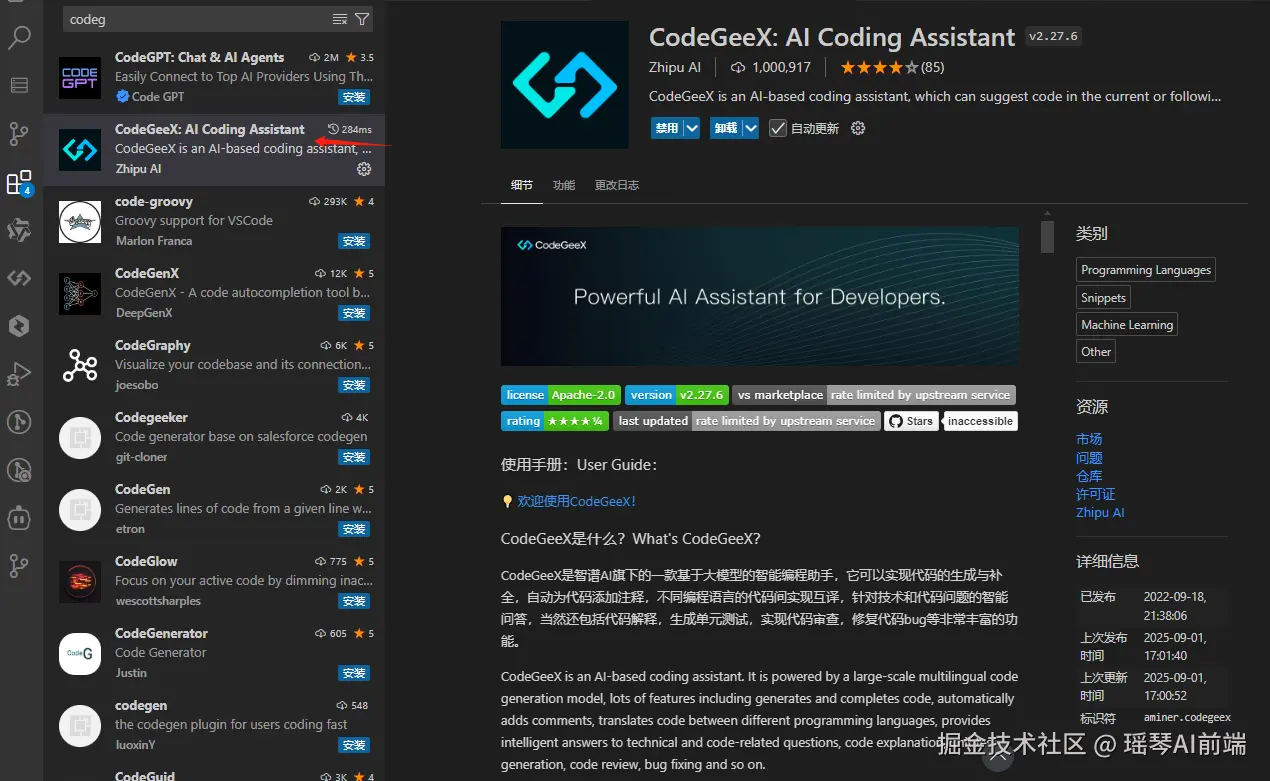Click the hexagon icon in the activity bar
Viewport: 1270px width, 781px height.
[x=19, y=326]
